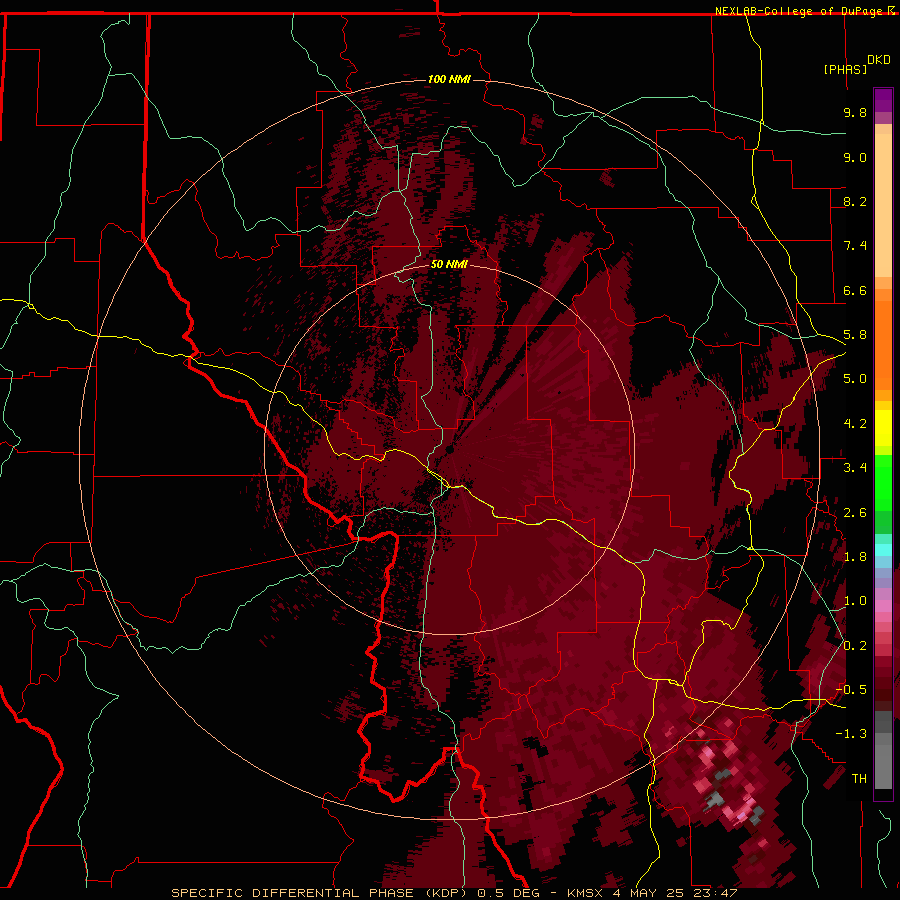Click the -0.5 scale value
The height and width of the screenshot is (900, 900).
pyautogui.click(x=852, y=690)
